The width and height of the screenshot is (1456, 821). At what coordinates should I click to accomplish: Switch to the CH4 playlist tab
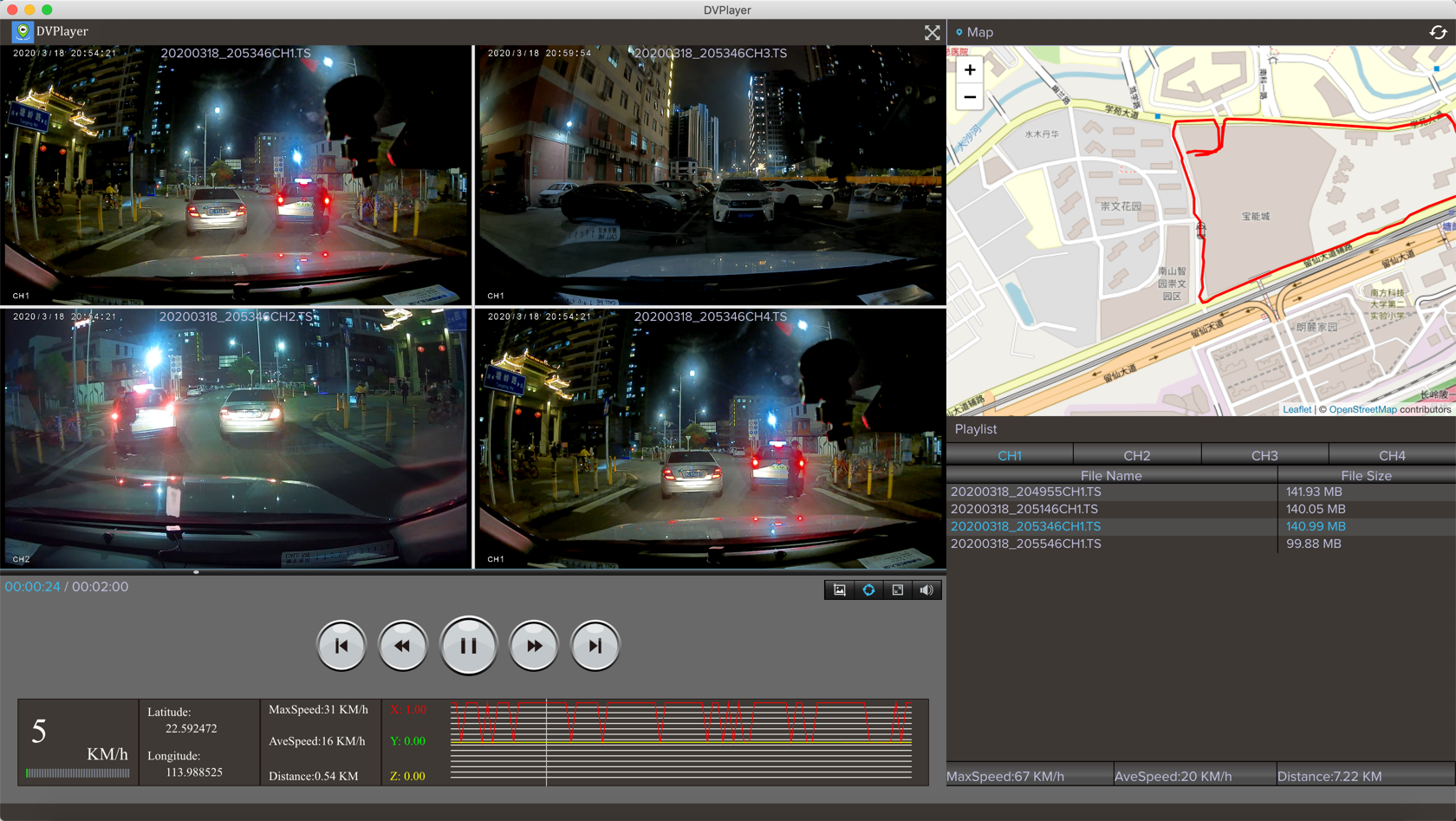pos(1392,454)
